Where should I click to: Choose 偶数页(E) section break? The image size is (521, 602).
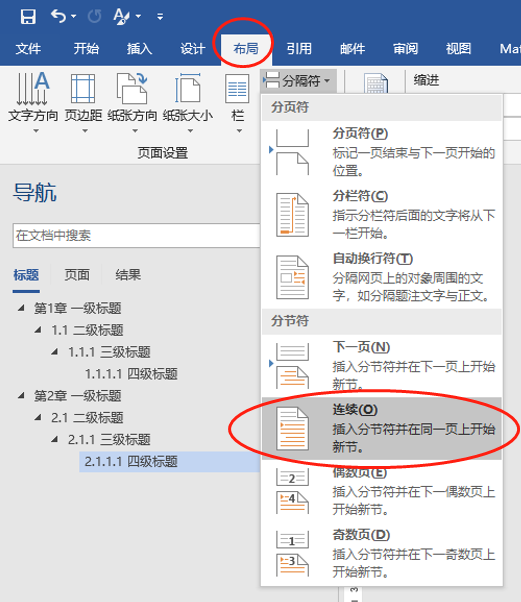382,491
